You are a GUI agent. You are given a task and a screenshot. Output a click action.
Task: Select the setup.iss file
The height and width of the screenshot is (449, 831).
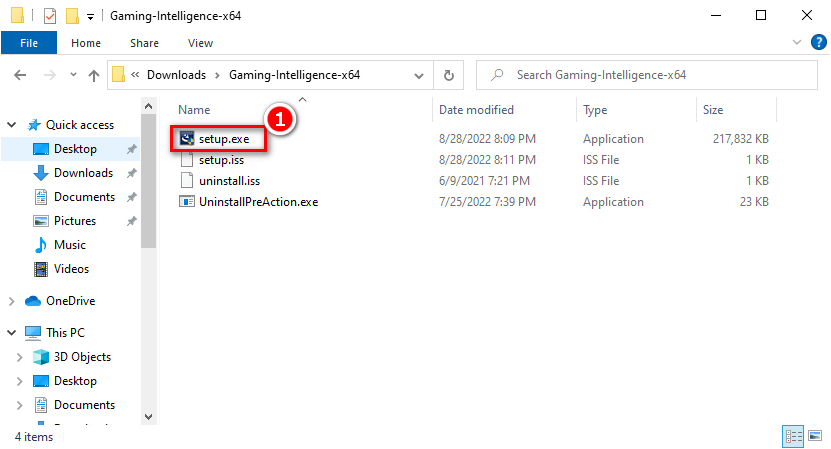click(x=221, y=160)
